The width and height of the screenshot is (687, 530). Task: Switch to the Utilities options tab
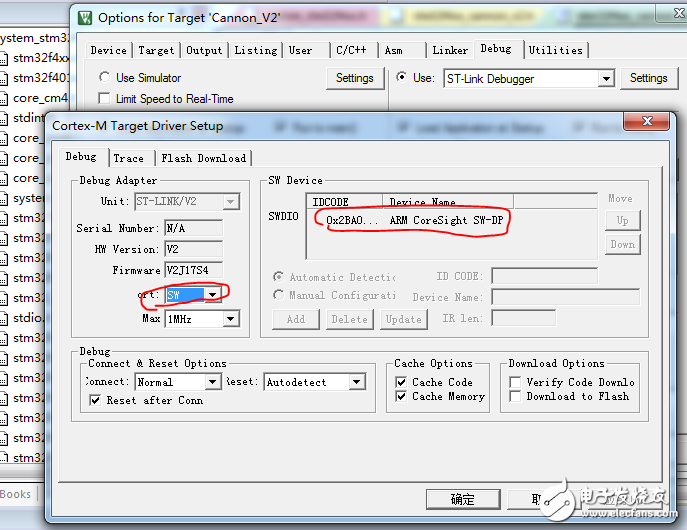(x=555, y=50)
